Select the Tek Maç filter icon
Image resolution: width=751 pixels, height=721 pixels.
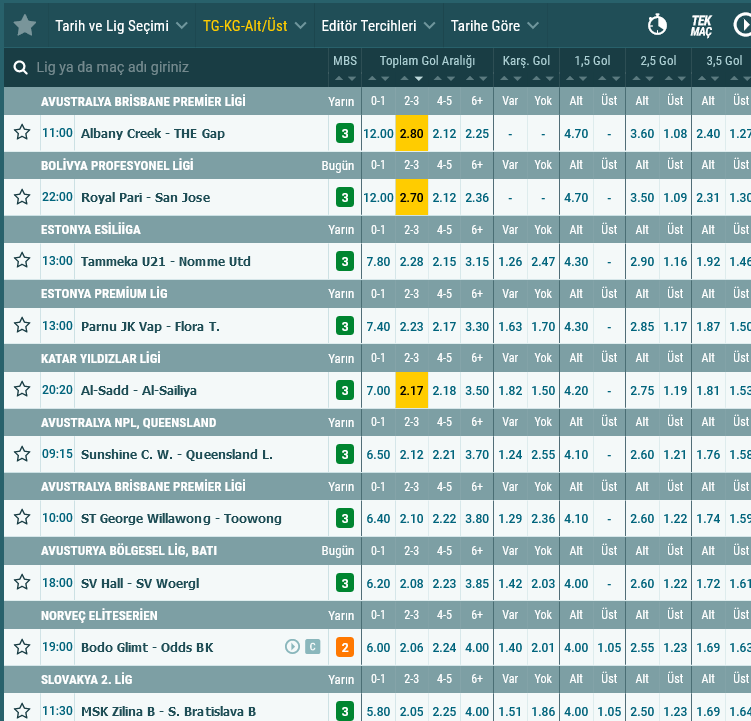coord(701,25)
